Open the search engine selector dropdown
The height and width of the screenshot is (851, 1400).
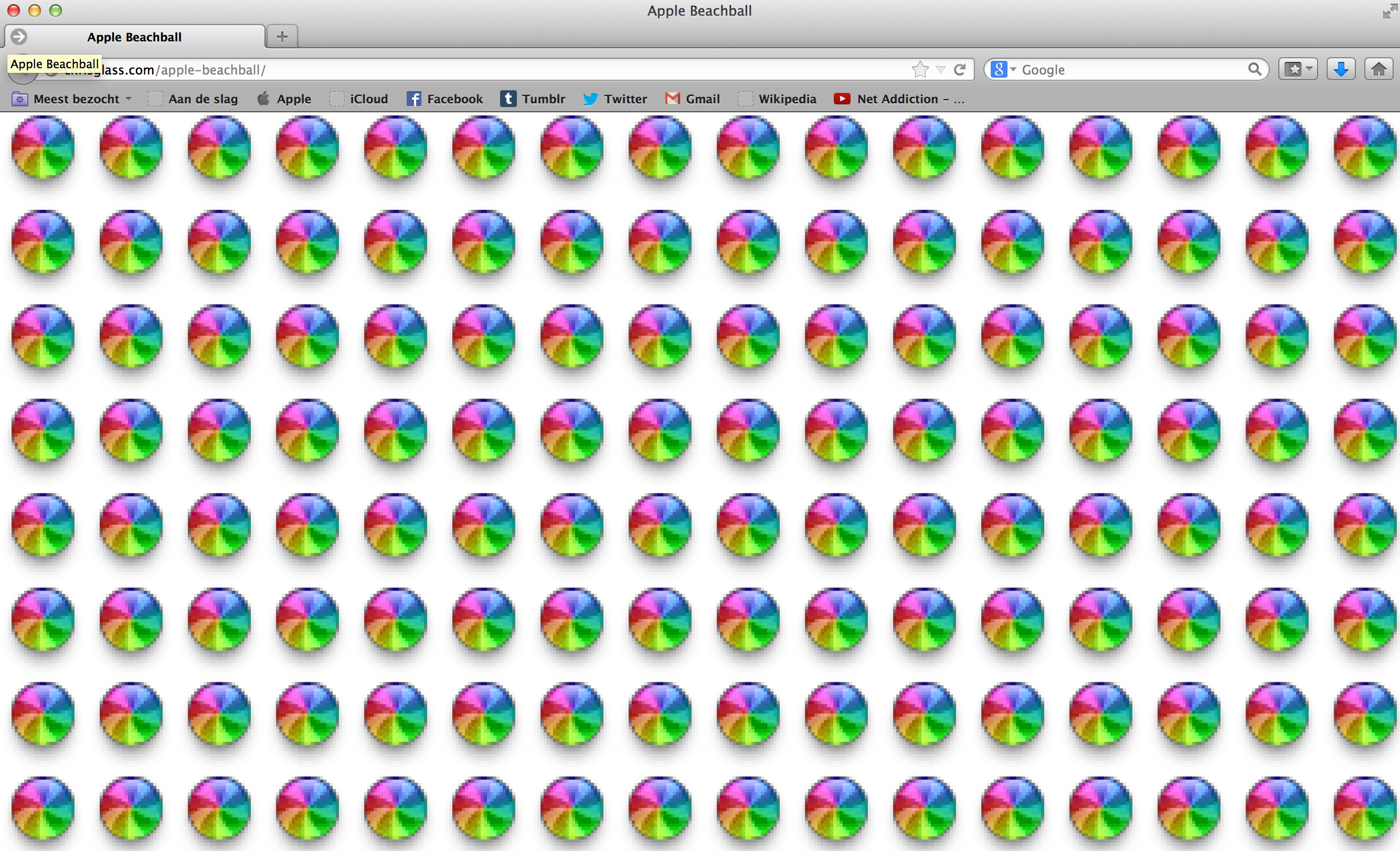(1003, 69)
